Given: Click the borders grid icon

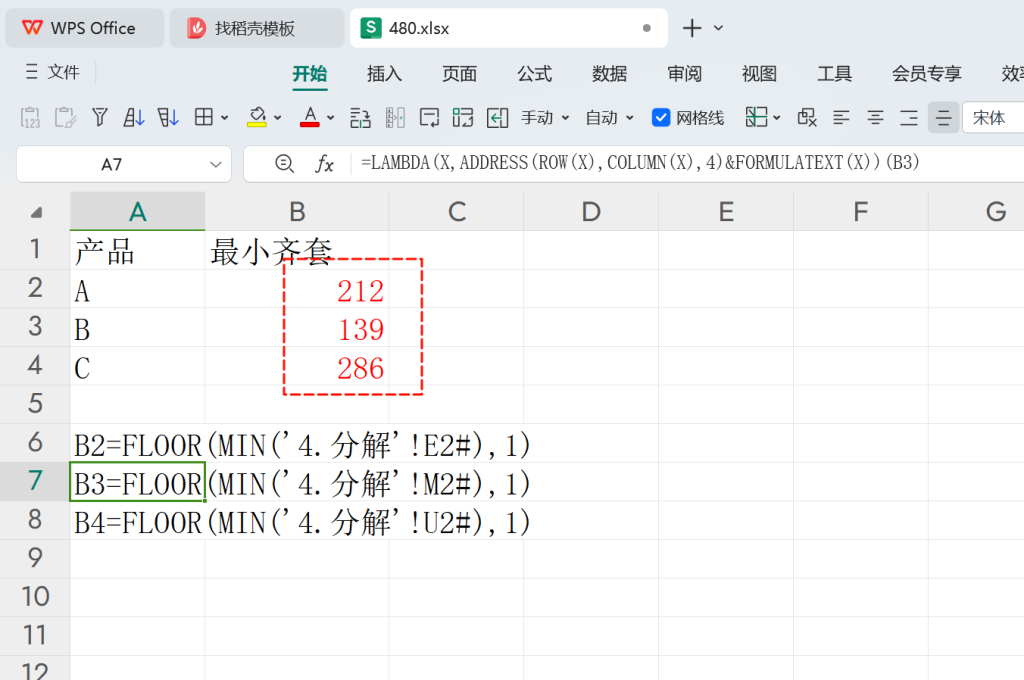Looking at the screenshot, I should click(204, 118).
